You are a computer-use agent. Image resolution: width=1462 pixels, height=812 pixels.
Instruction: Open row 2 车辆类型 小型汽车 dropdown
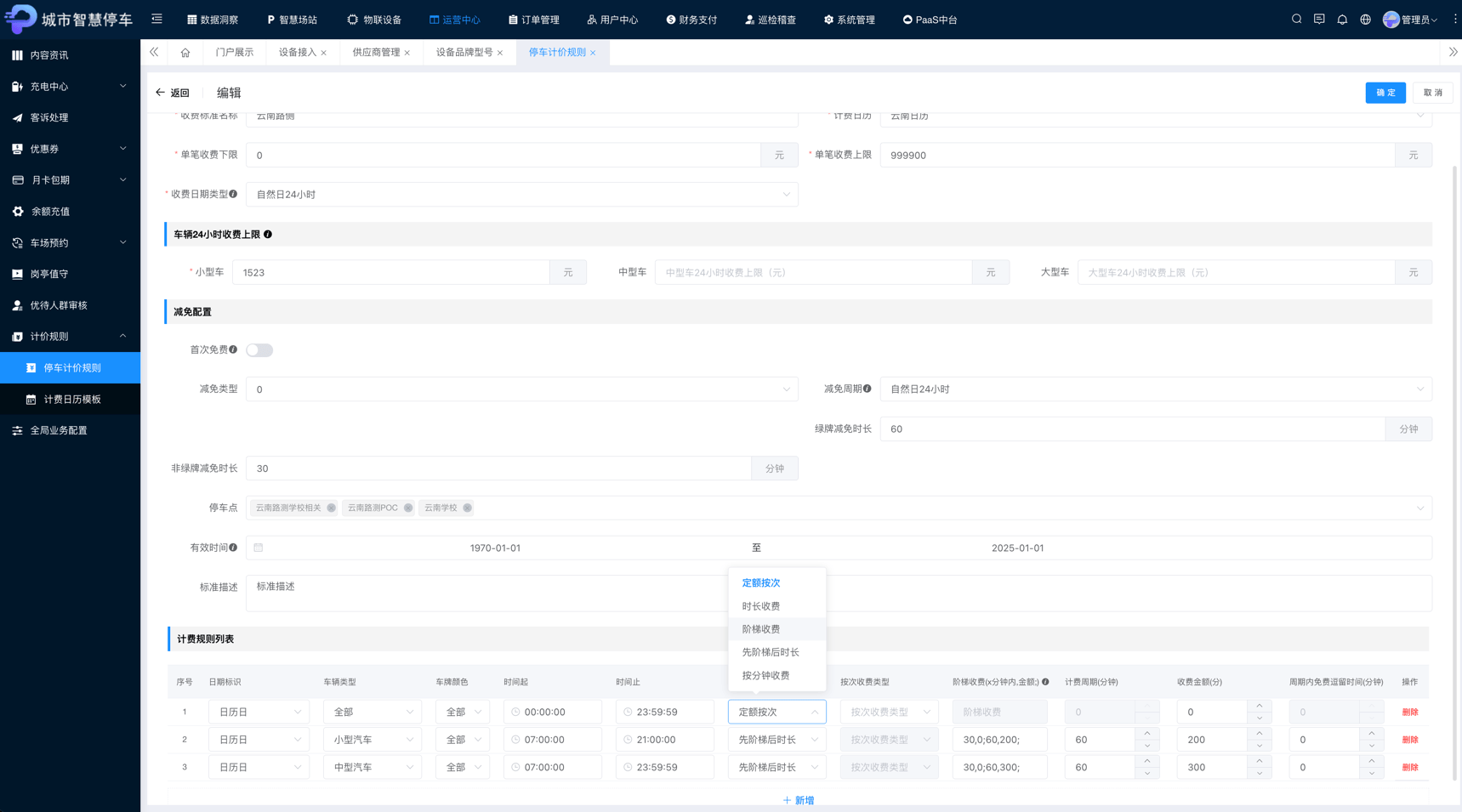[373, 740]
